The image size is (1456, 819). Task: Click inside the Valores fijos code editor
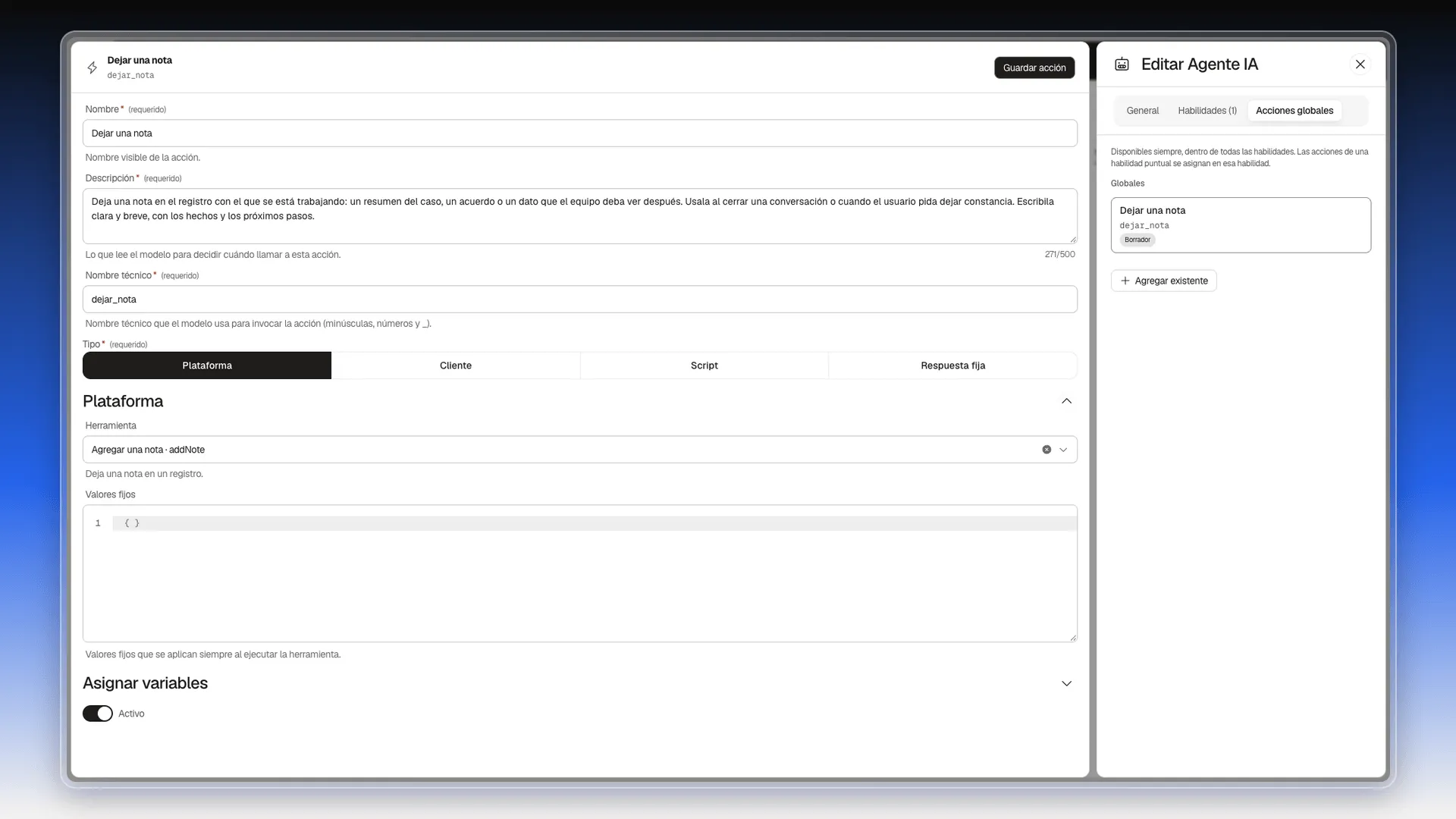point(579,574)
